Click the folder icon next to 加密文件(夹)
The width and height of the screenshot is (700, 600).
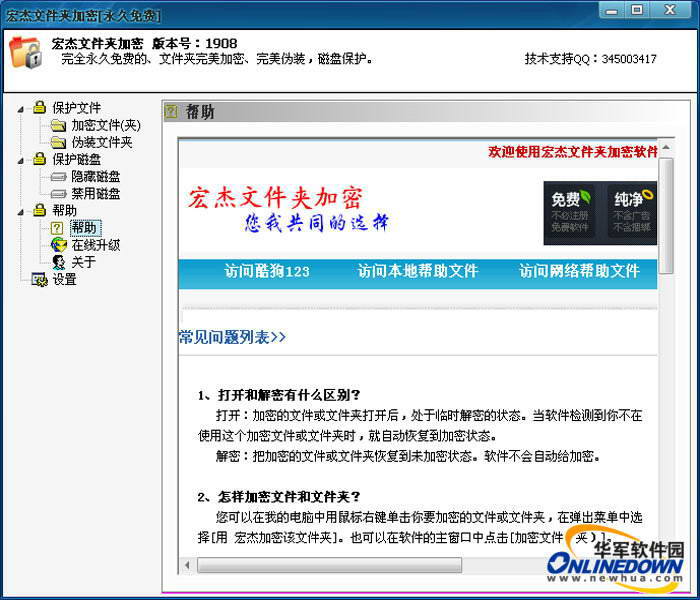pyautogui.click(x=58, y=125)
